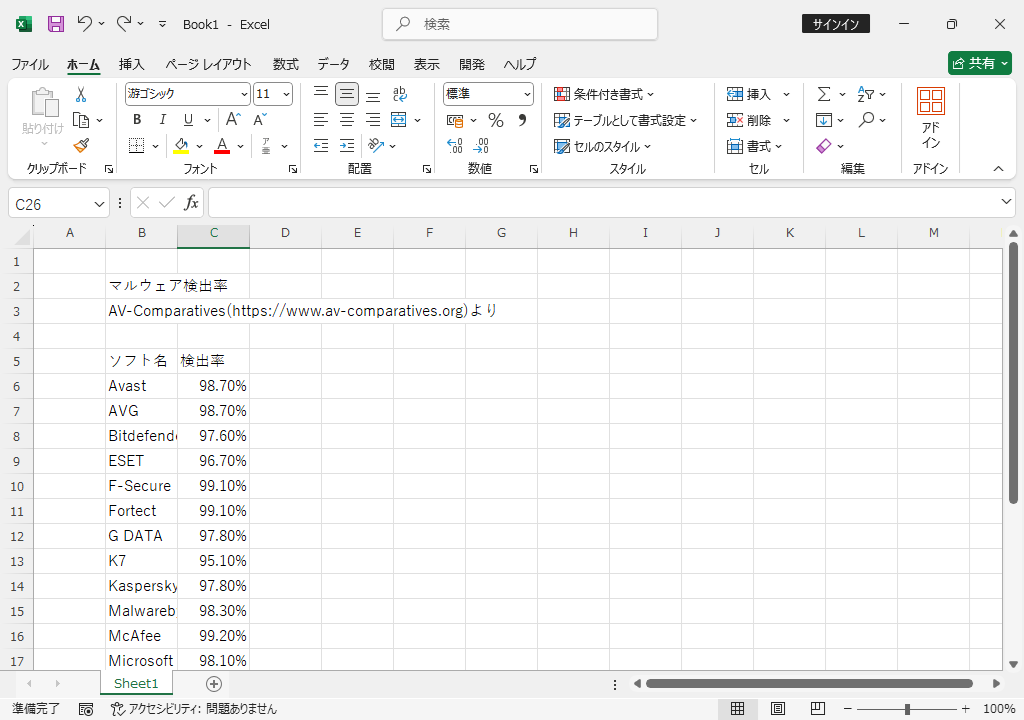Click the 検索 search box

point(520,24)
